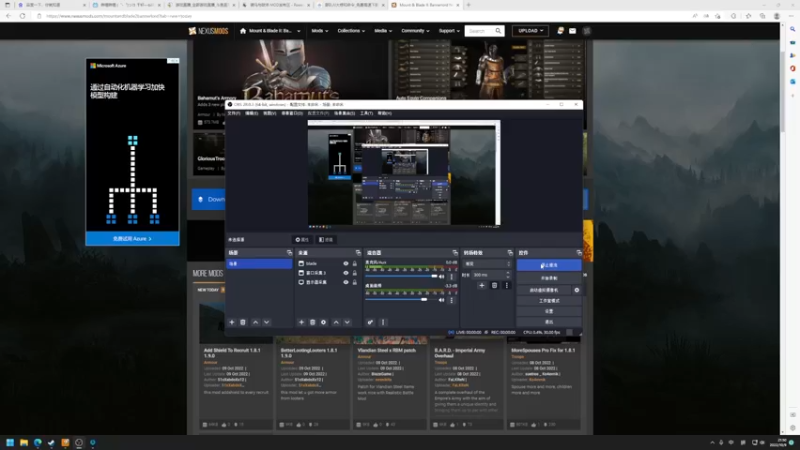Open scene transition three-dot properties menu

507,286
